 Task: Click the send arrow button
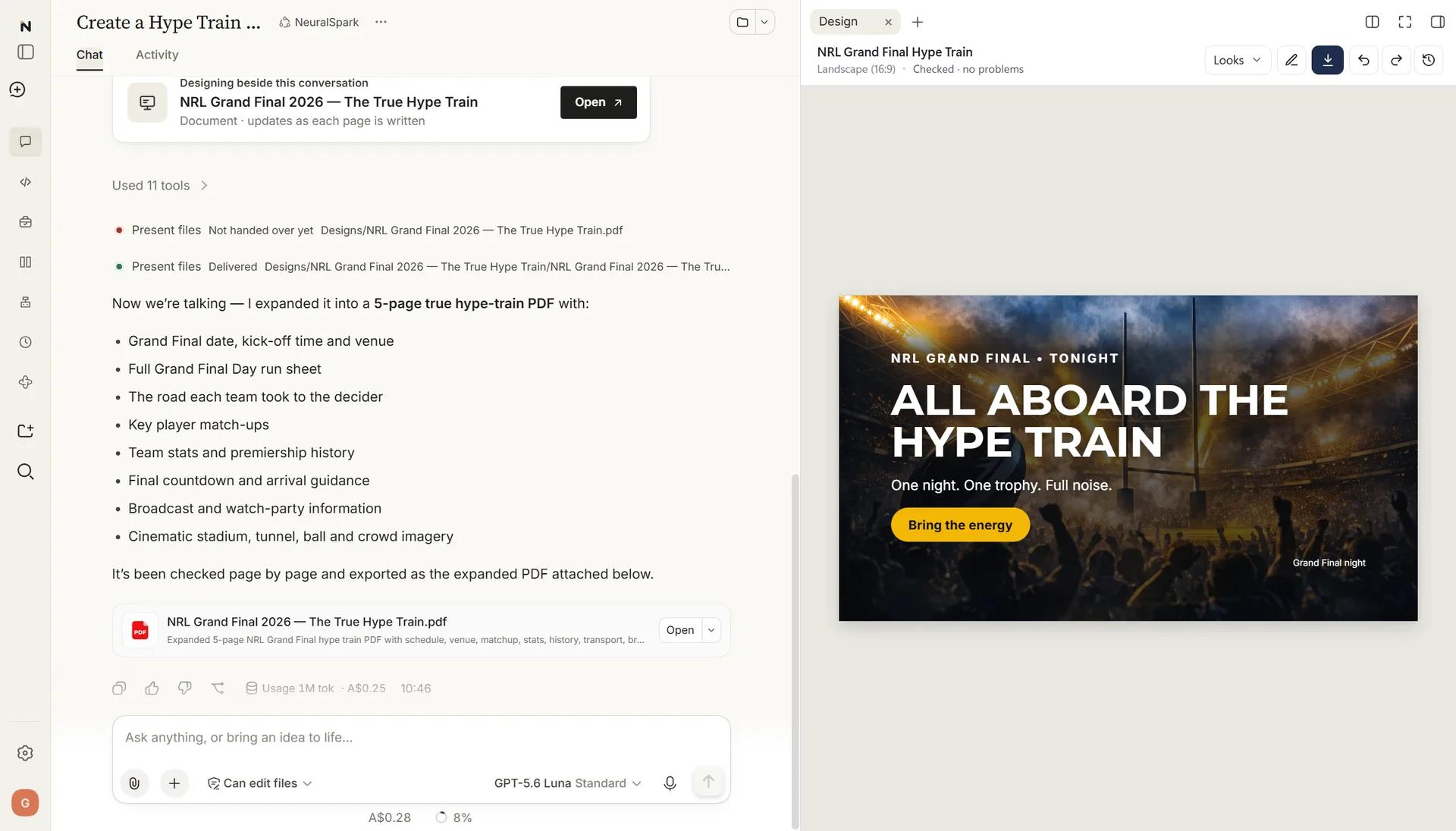click(x=708, y=782)
